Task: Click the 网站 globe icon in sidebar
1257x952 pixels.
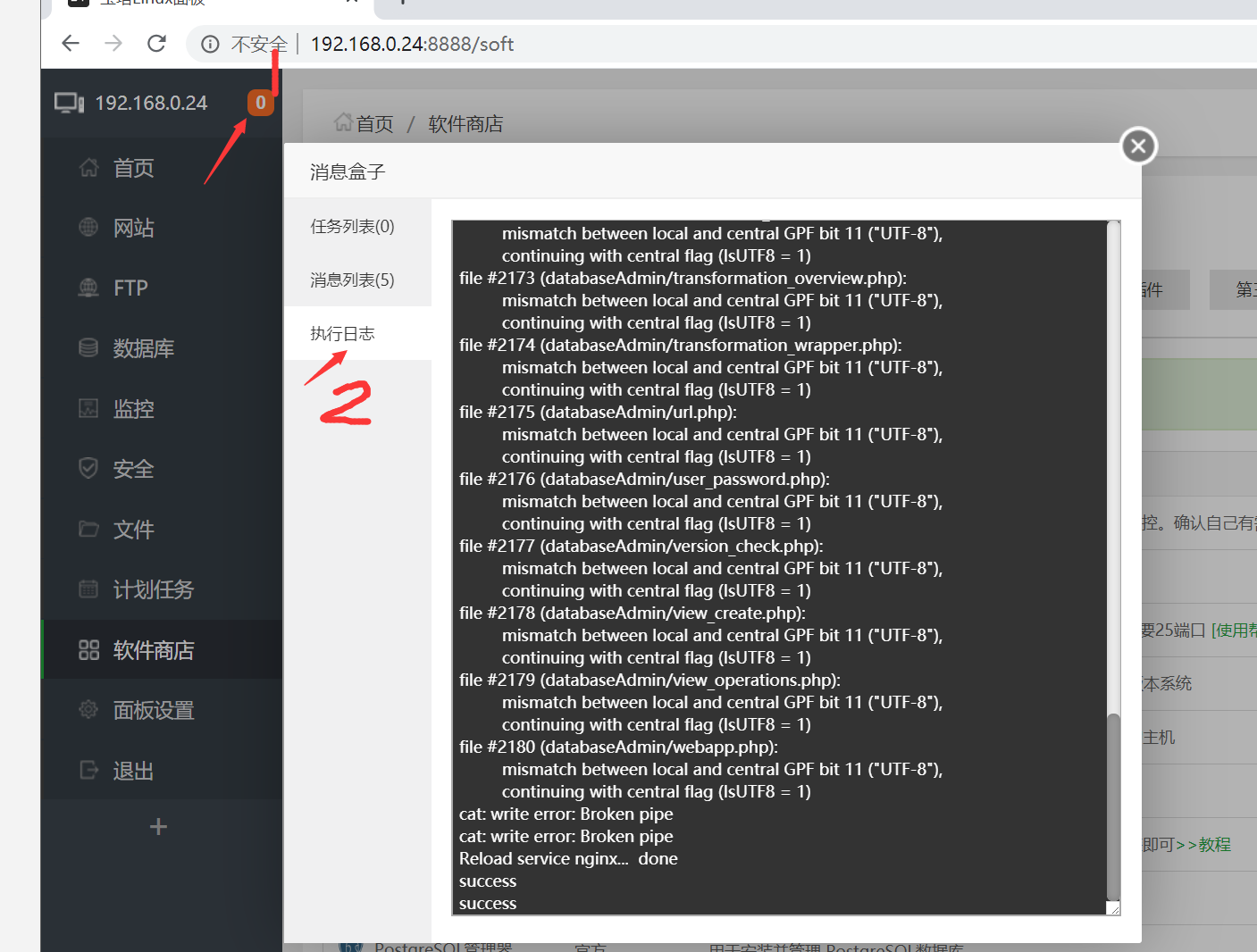Action: [88, 228]
